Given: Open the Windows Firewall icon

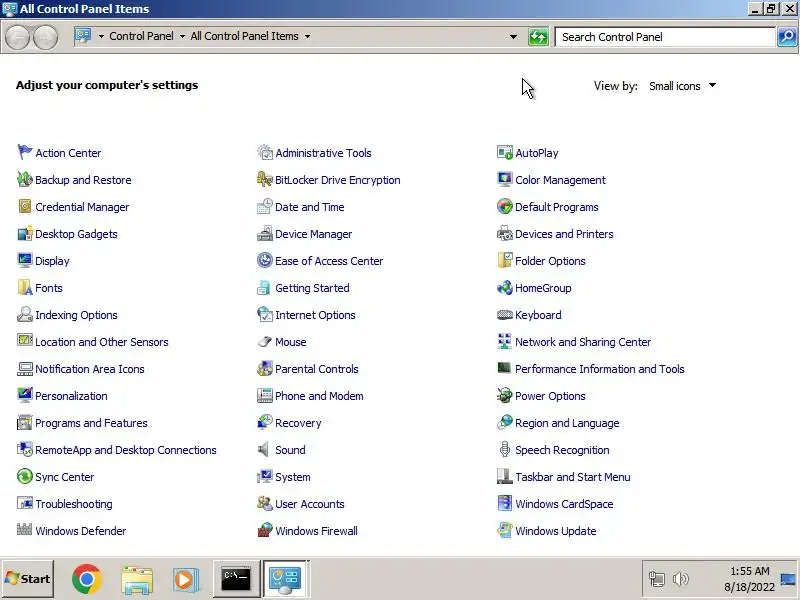Looking at the screenshot, I should pyautogui.click(x=265, y=530).
